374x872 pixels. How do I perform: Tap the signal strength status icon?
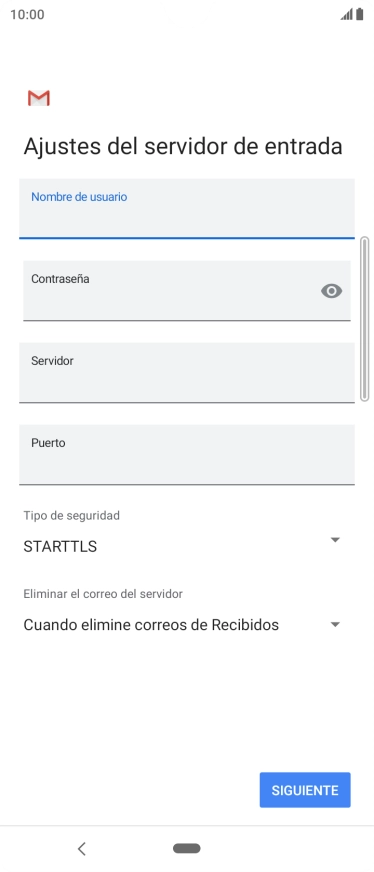coord(347,14)
